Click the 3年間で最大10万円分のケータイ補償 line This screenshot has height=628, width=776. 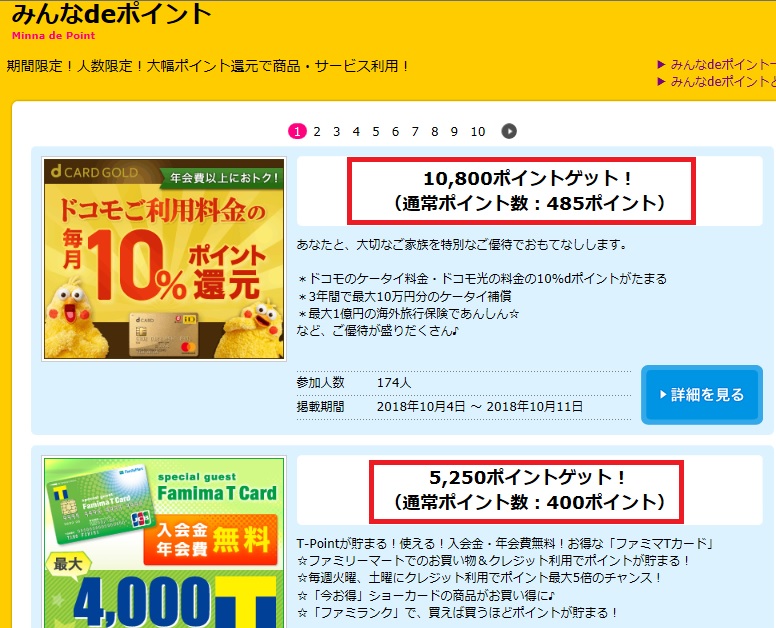(404, 296)
